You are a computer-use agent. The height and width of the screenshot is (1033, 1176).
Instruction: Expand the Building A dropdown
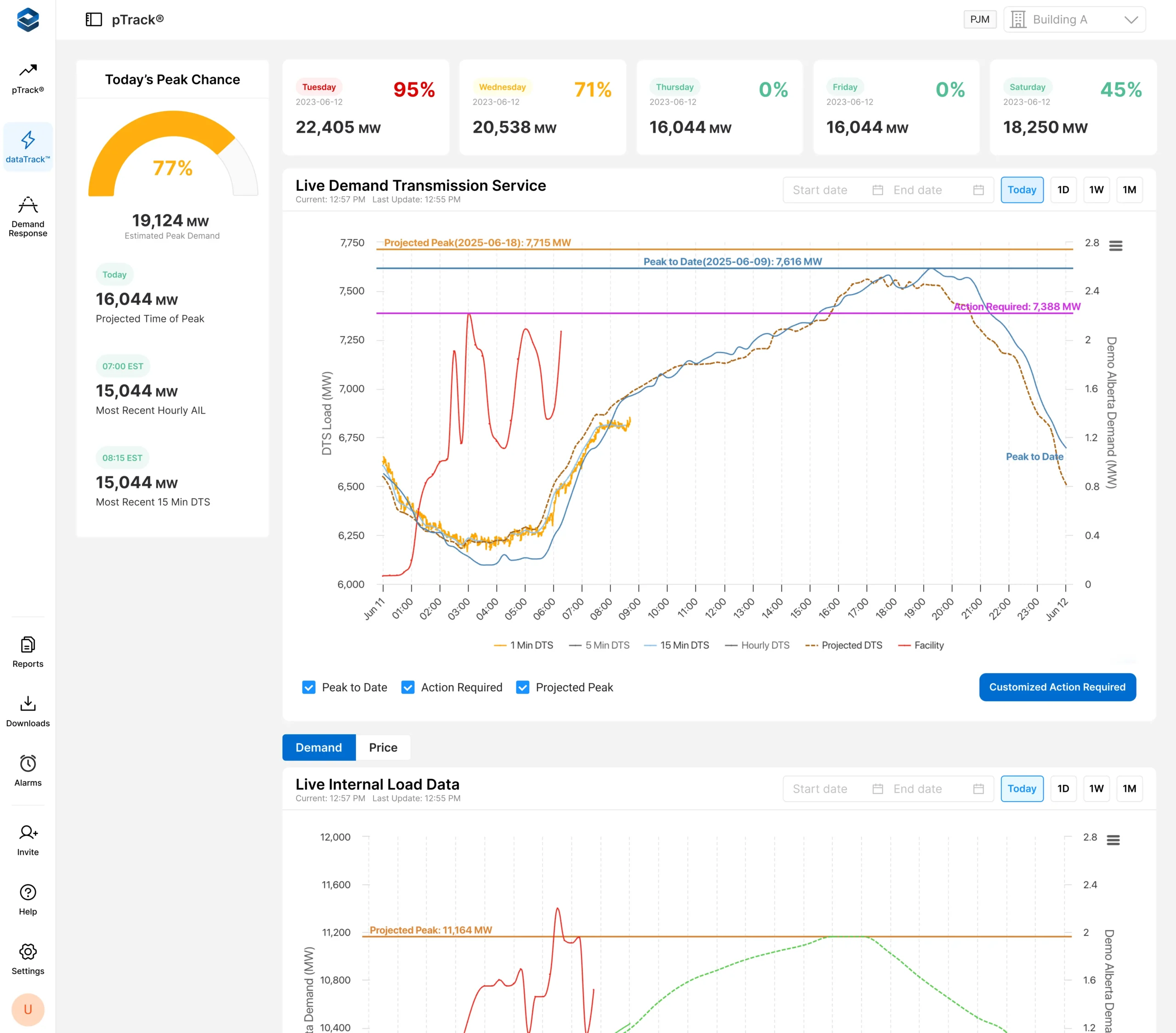(x=1075, y=20)
